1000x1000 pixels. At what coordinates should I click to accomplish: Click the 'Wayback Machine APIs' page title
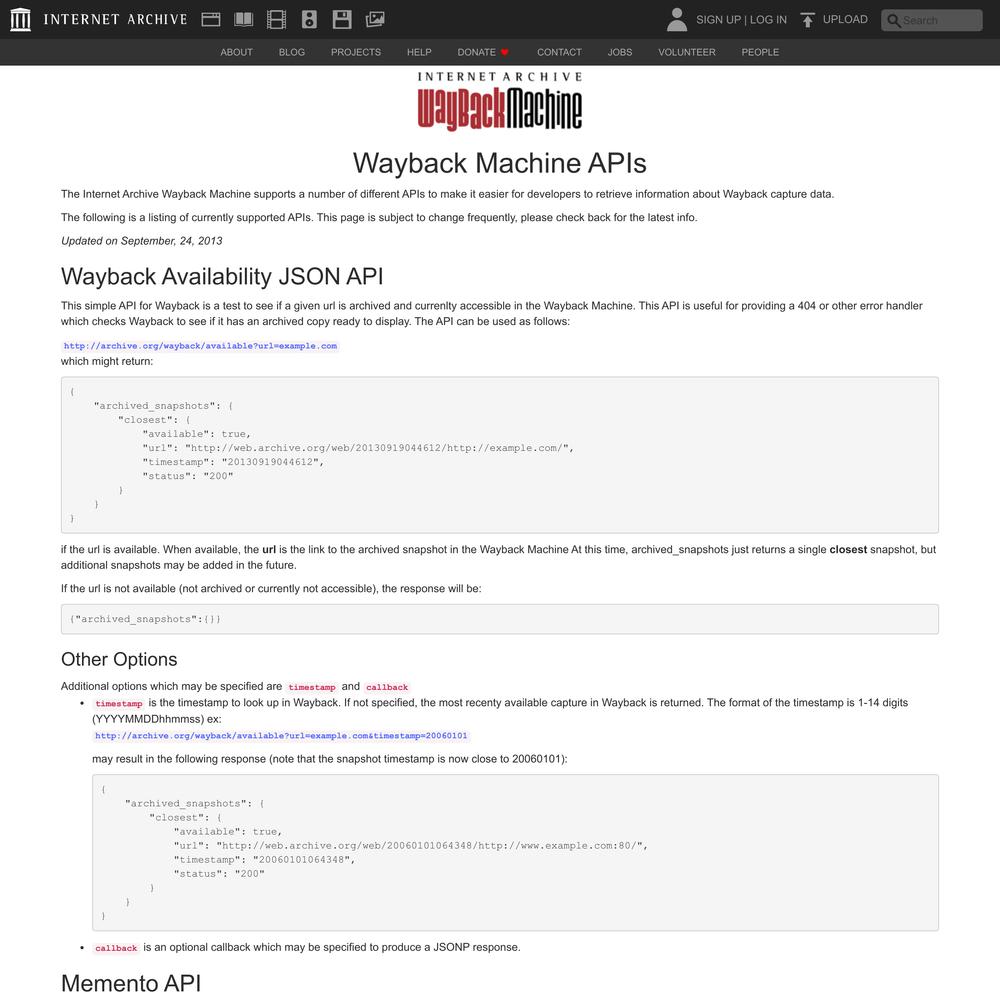click(x=500, y=163)
